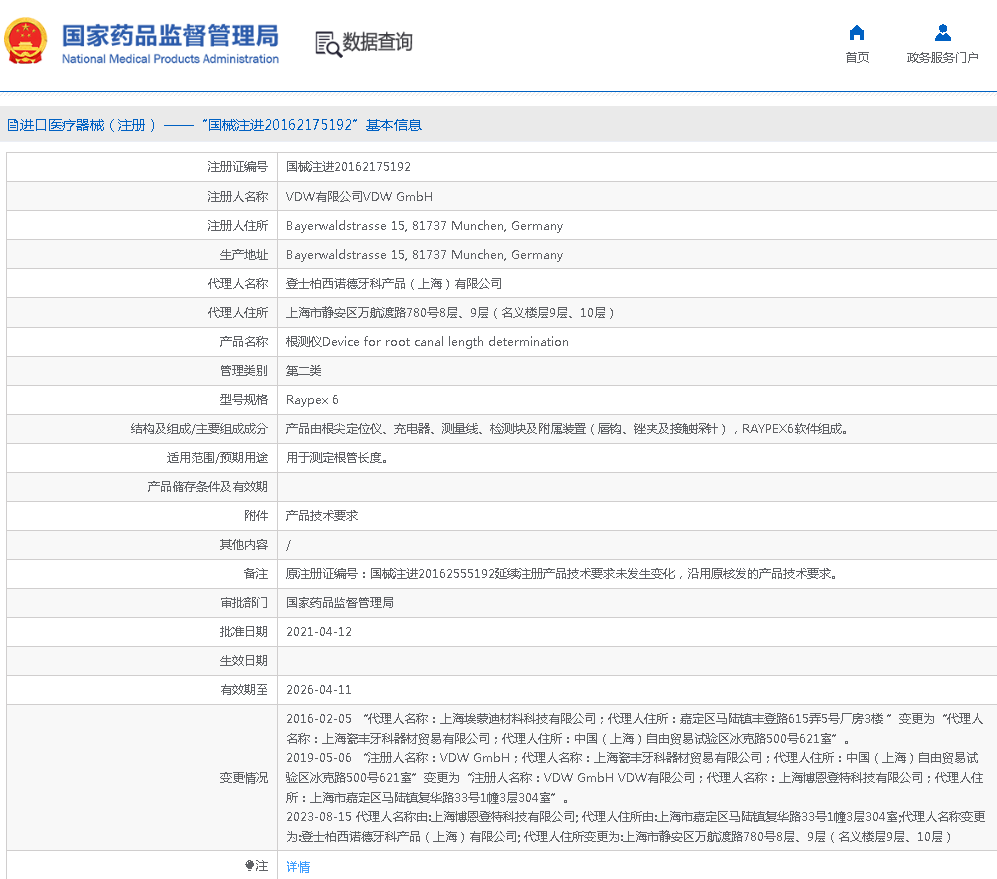997x879 pixels.
Task: Click the product name root canal cell
Action: click(x=427, y=342)
